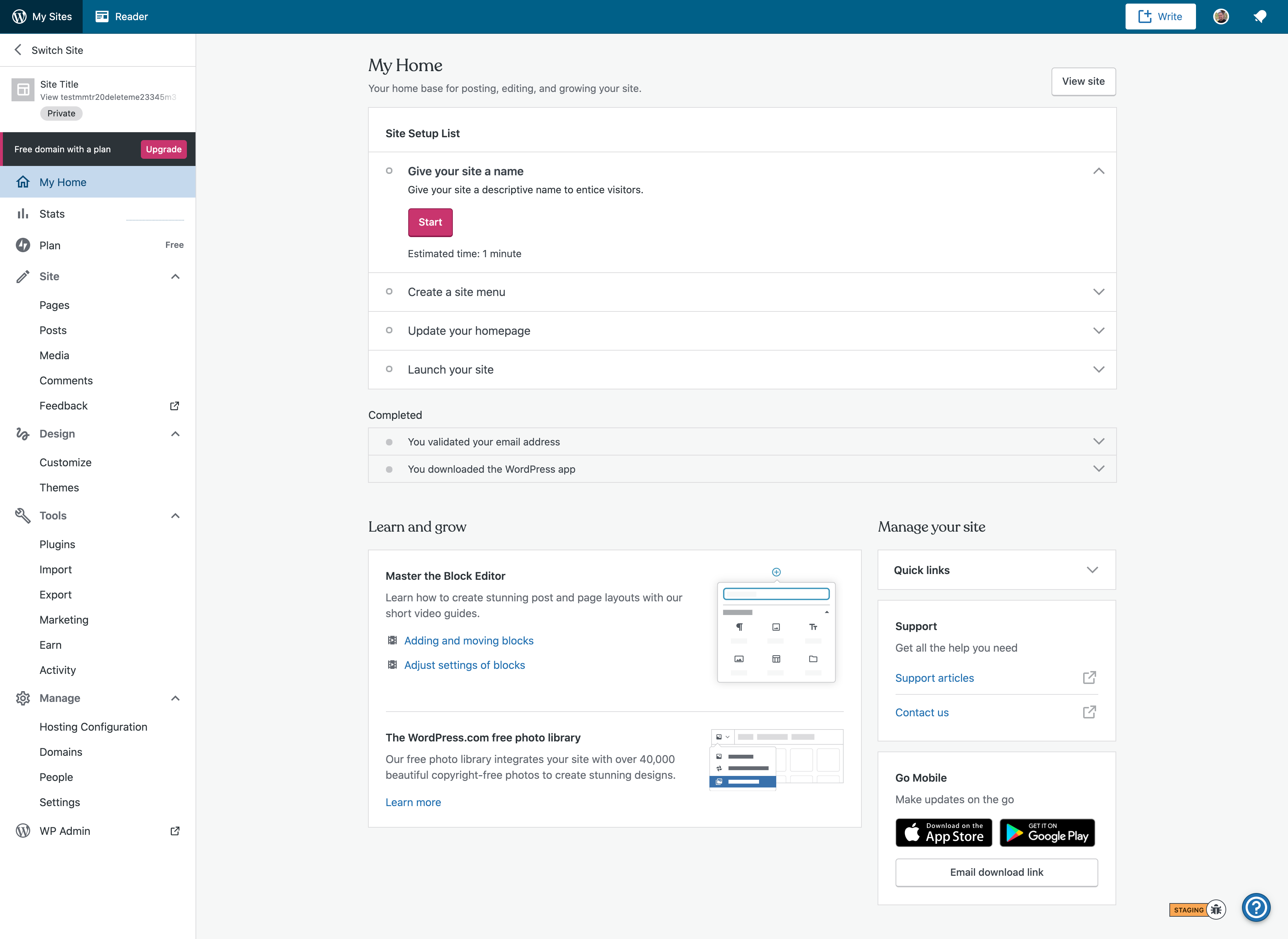Click the Google Play badge
The image size is (1288, 939).
1047,833
